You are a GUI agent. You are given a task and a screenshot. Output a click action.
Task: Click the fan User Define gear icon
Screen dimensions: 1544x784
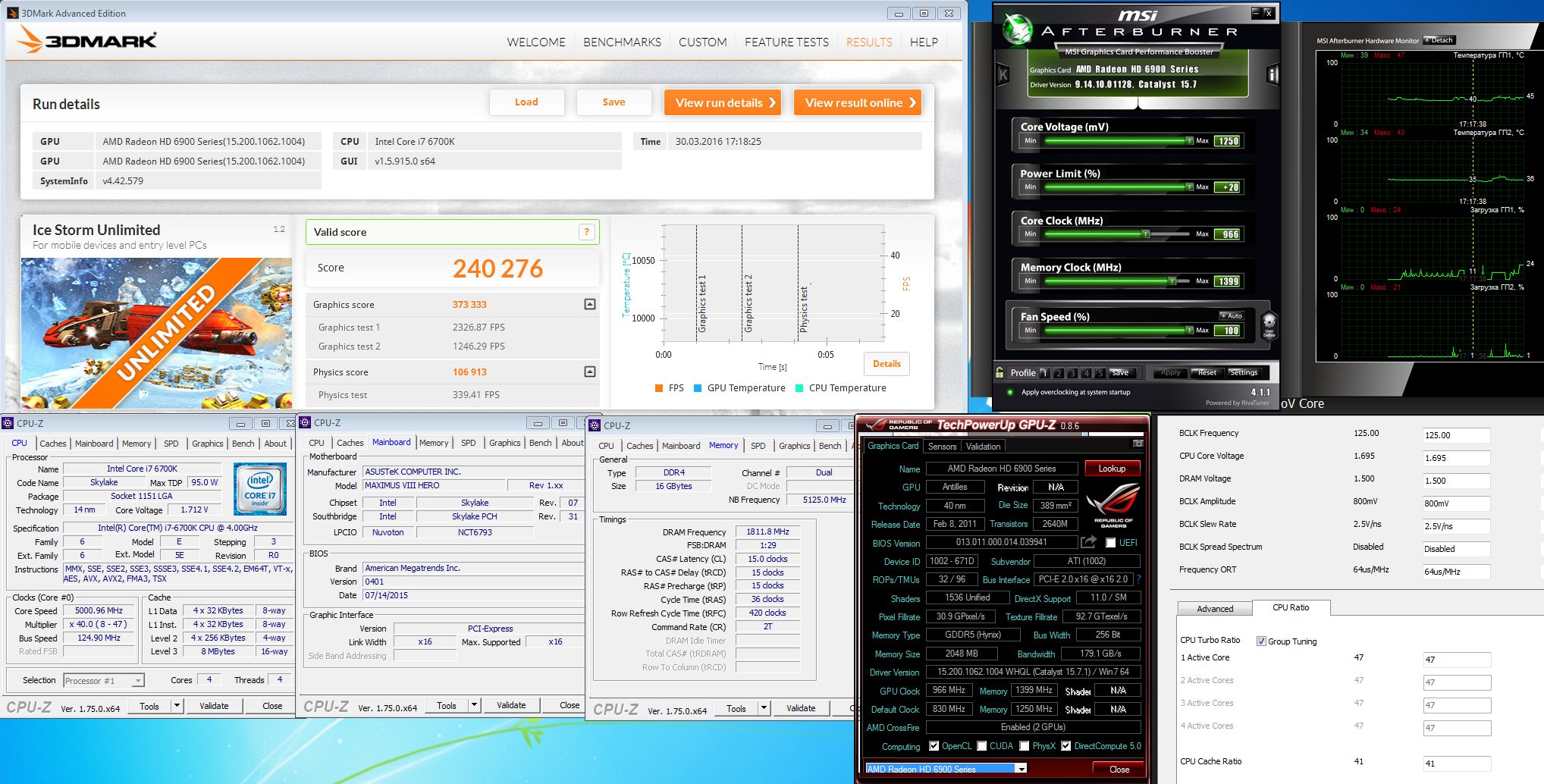pyautogui.click(x=1269, y=325)
